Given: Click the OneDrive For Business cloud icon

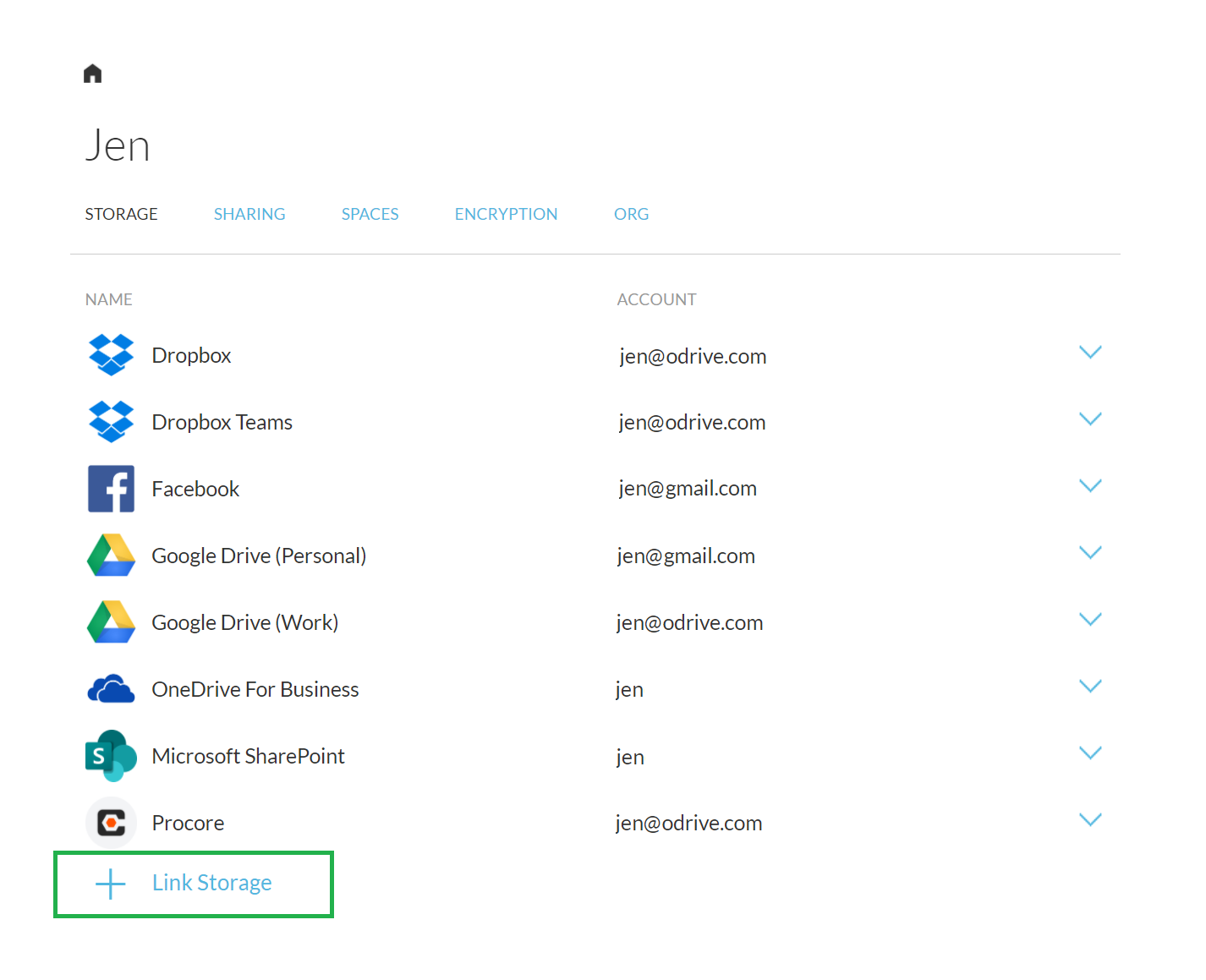Looking at the screenshot, I should click(111, 689).
